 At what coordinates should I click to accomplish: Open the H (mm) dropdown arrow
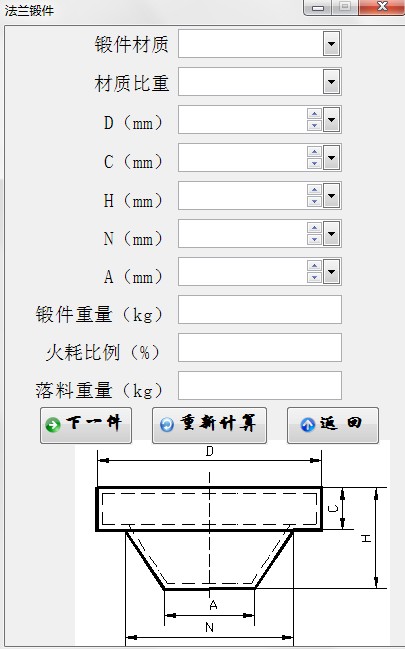[331, 196]
